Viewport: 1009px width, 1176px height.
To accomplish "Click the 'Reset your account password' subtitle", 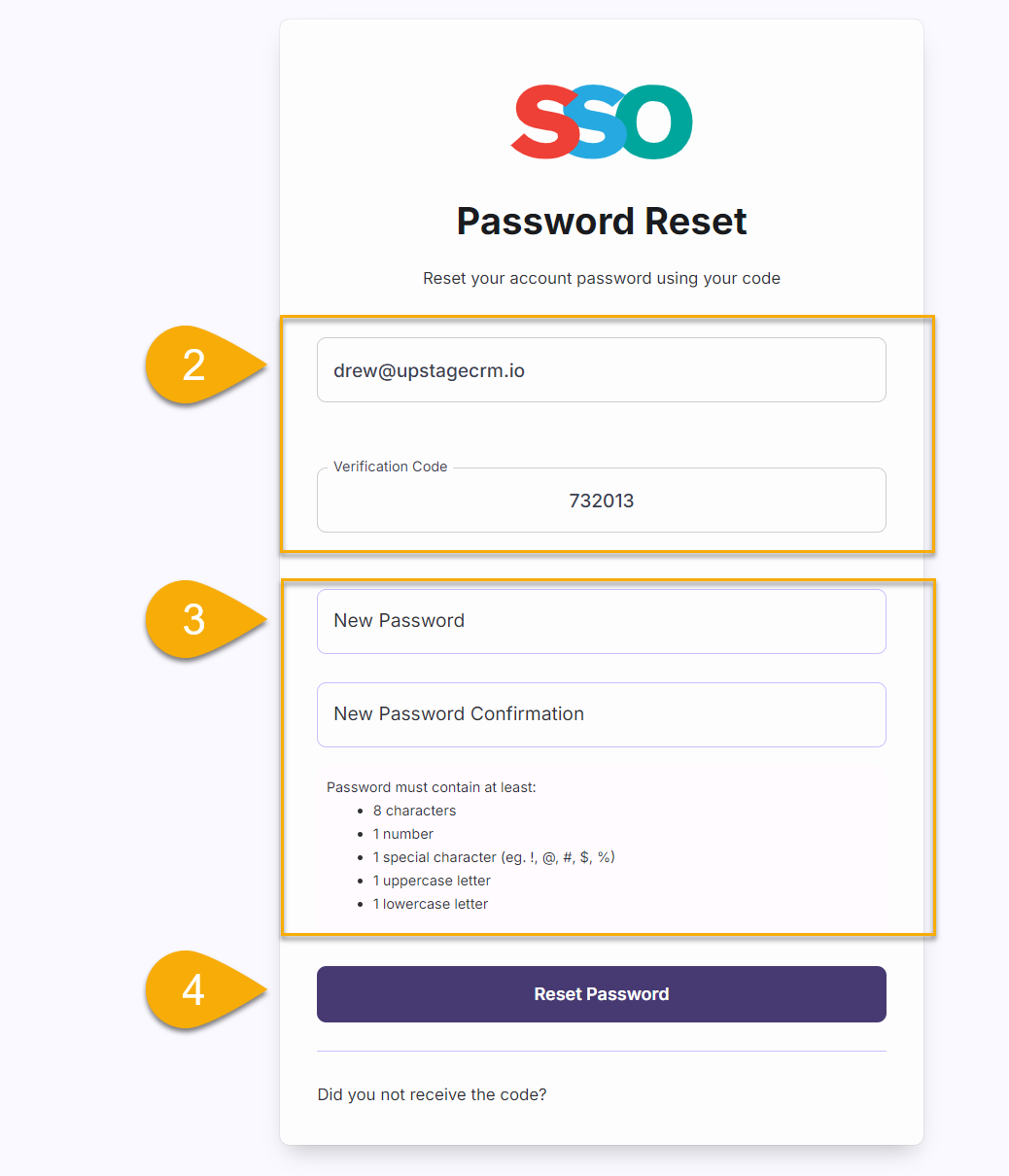I will tap(602, 278).
